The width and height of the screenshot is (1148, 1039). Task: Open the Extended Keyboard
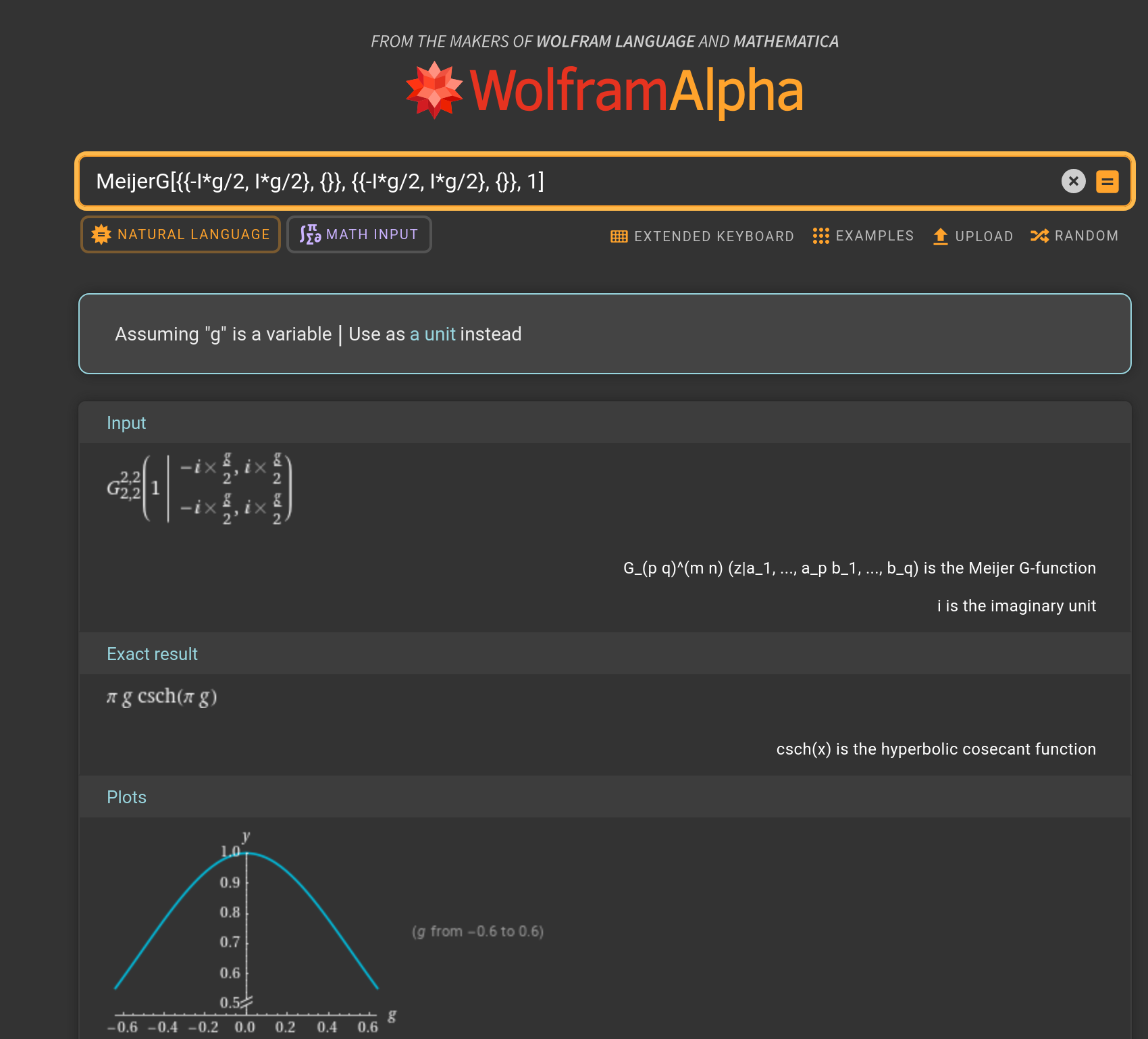click(x=702, y=236)
